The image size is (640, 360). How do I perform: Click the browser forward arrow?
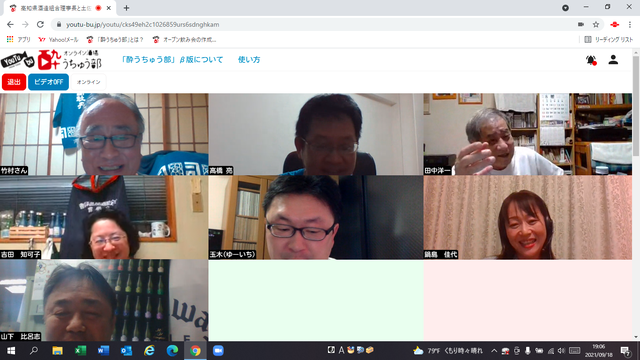pyautogui.click(x=25, y=24)
